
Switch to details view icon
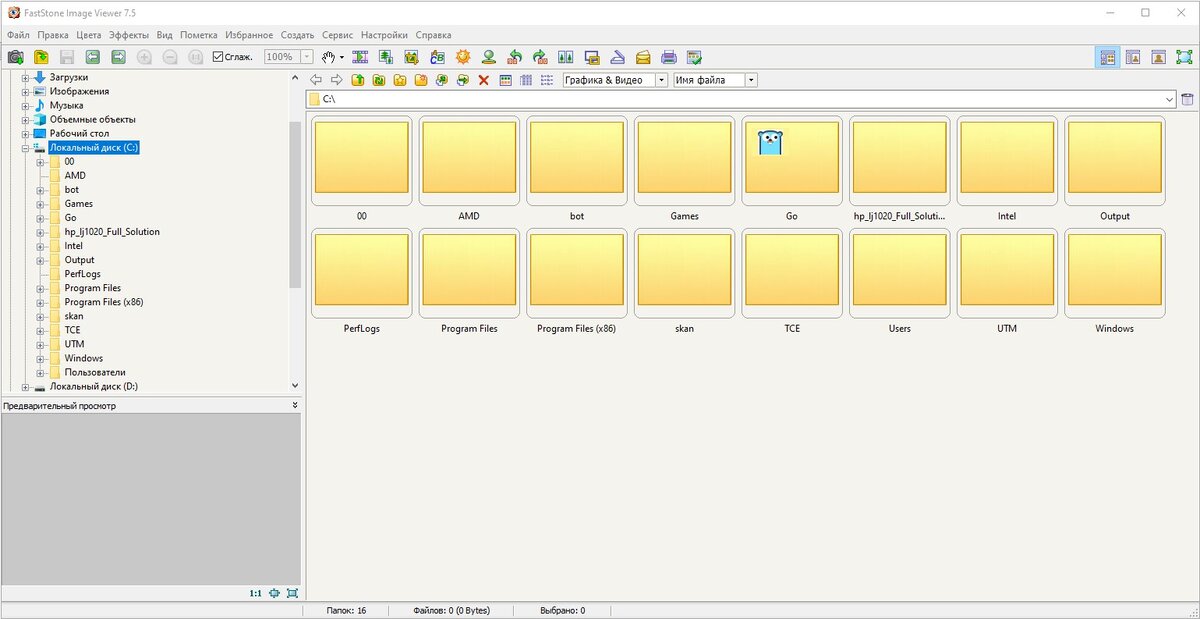click(526, 80)
